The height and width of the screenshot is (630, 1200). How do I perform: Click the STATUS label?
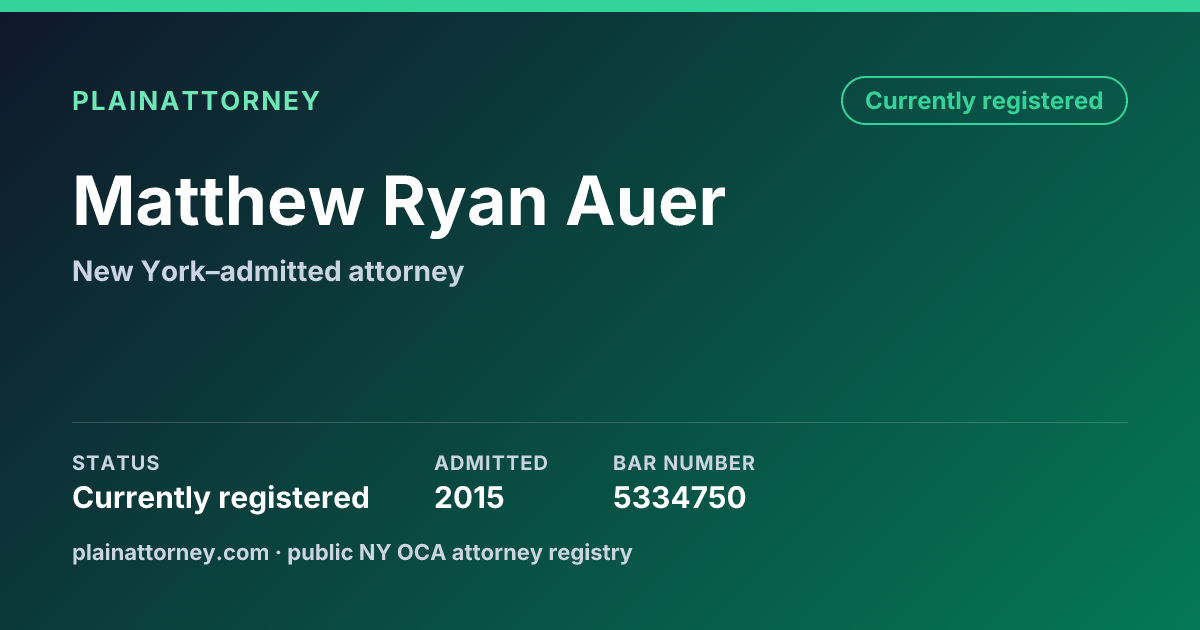[x=116, y=463]
